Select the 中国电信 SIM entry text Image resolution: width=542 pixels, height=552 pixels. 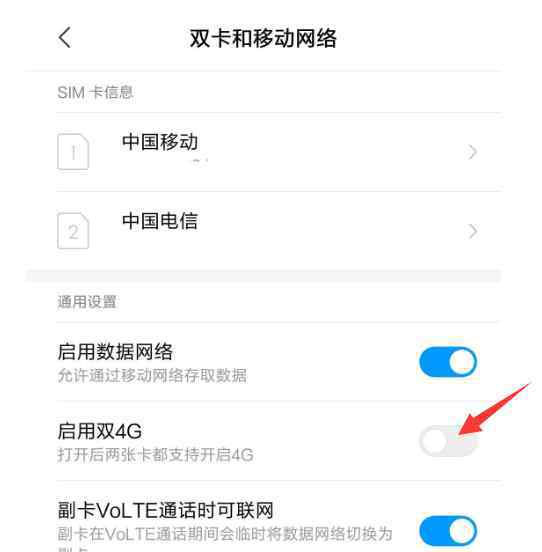pyautogui.click(x=160, y=221)
